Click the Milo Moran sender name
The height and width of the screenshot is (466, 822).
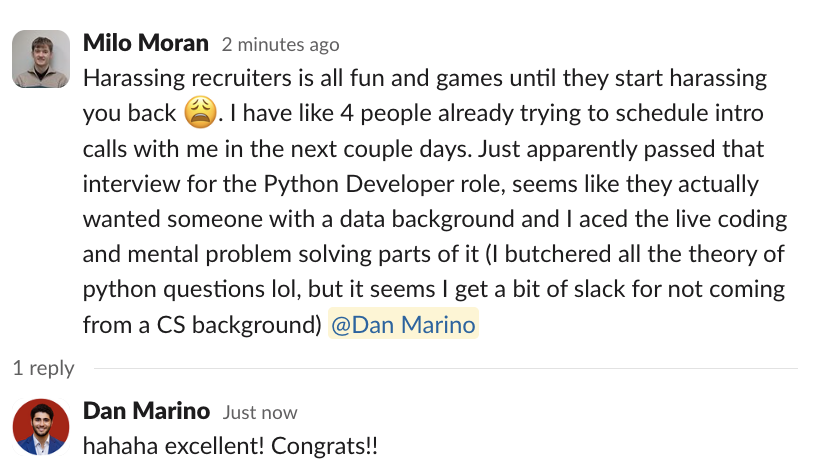[x=146, y=44]
